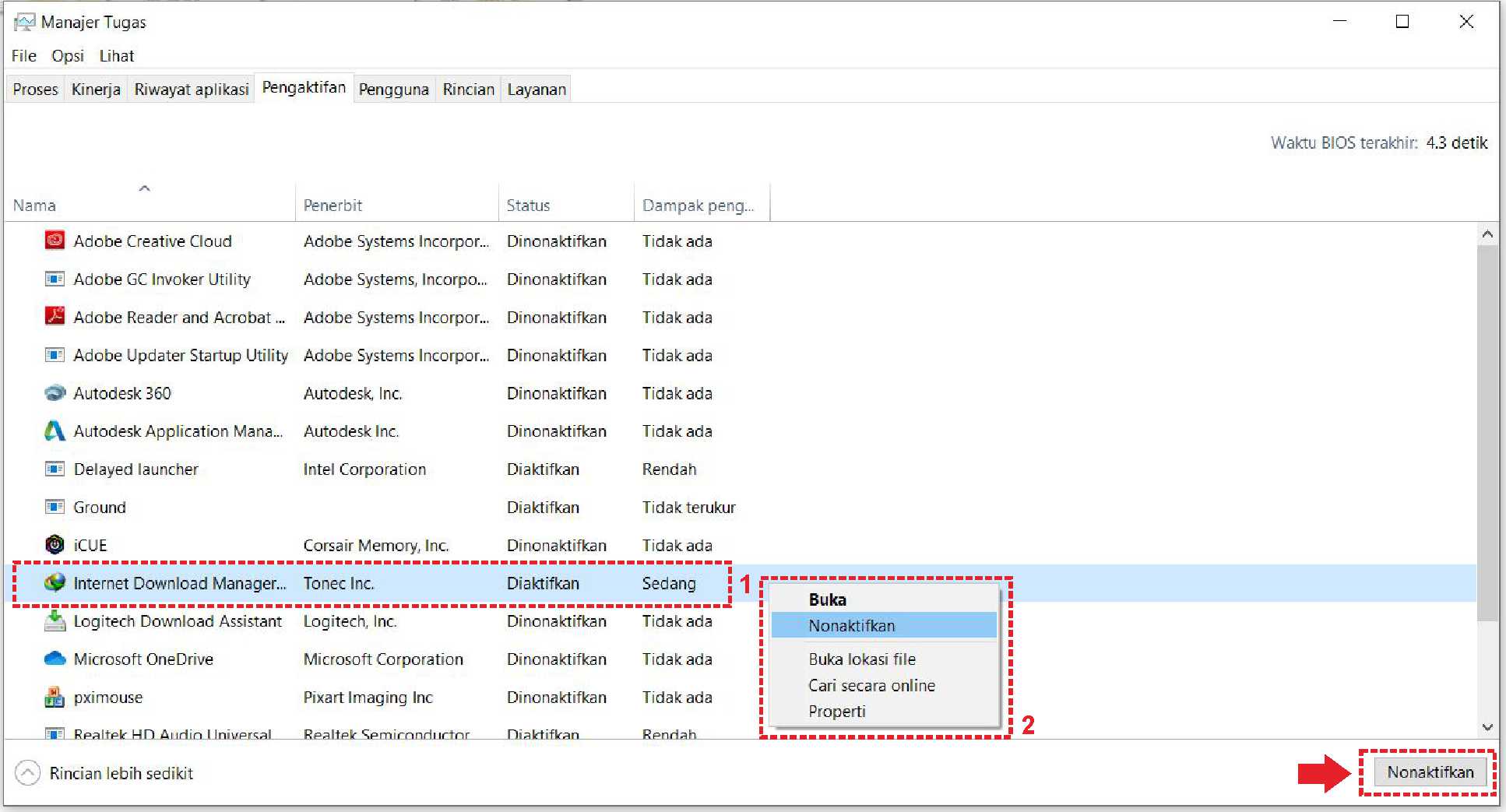Select the Delayed launcher row
The width and height of the screenshot is (1506, 812).
[135, 469]
